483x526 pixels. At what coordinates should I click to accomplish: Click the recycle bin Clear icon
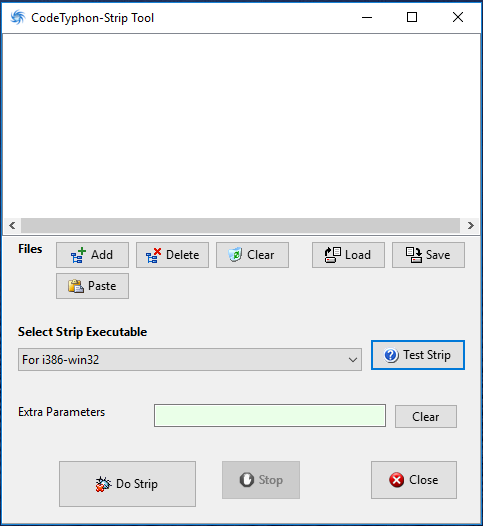click(x=235, y=255)
